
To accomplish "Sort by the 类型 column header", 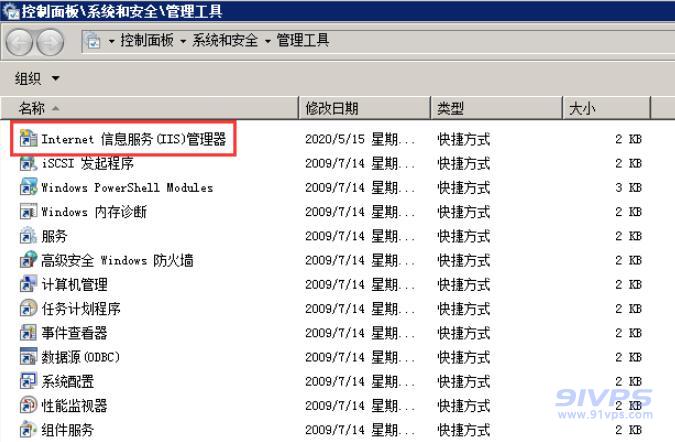I will tap(496, 108).
